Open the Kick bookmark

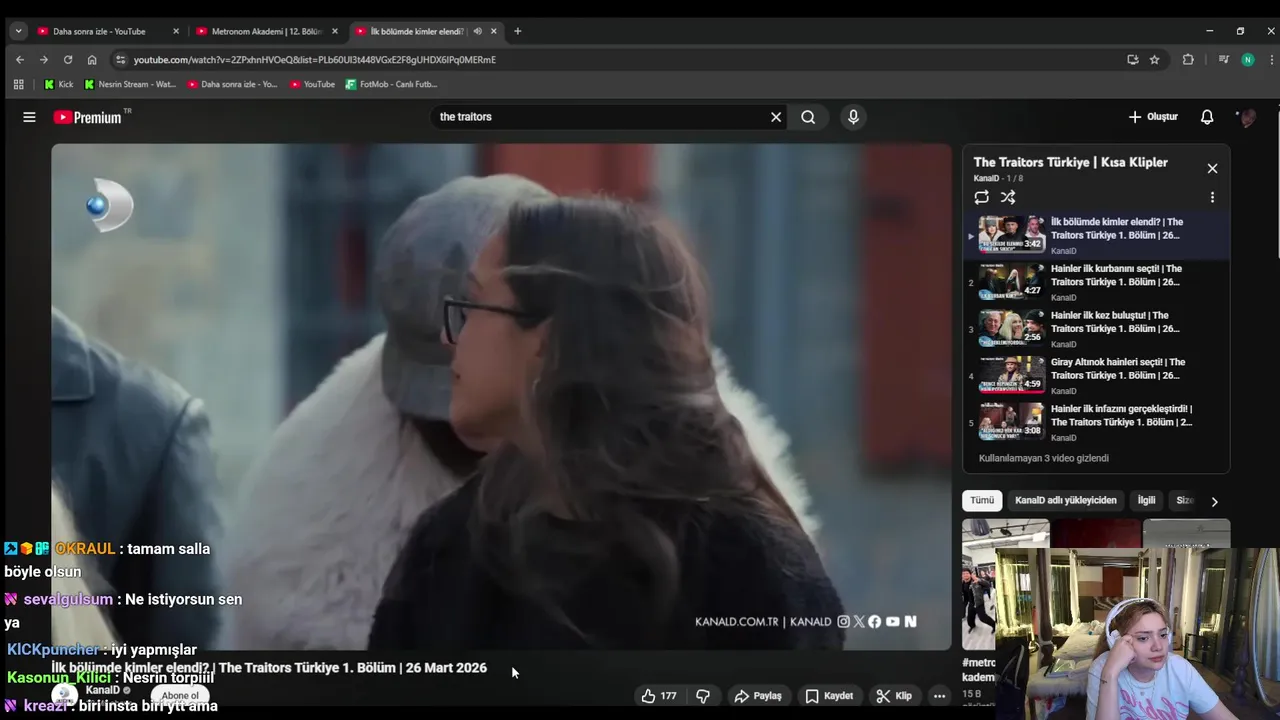(x=58, y=85)
